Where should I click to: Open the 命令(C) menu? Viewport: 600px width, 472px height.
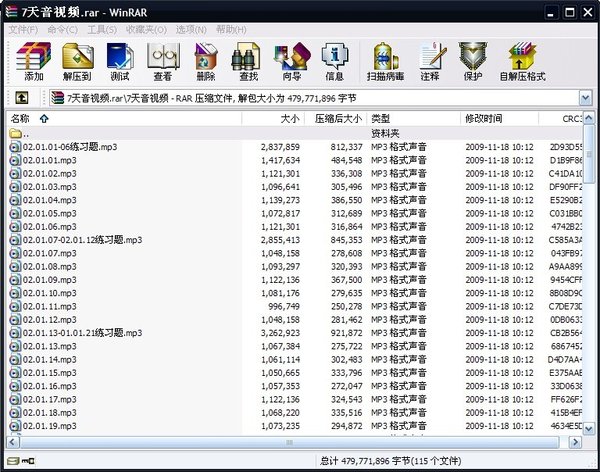pos(62,29)
